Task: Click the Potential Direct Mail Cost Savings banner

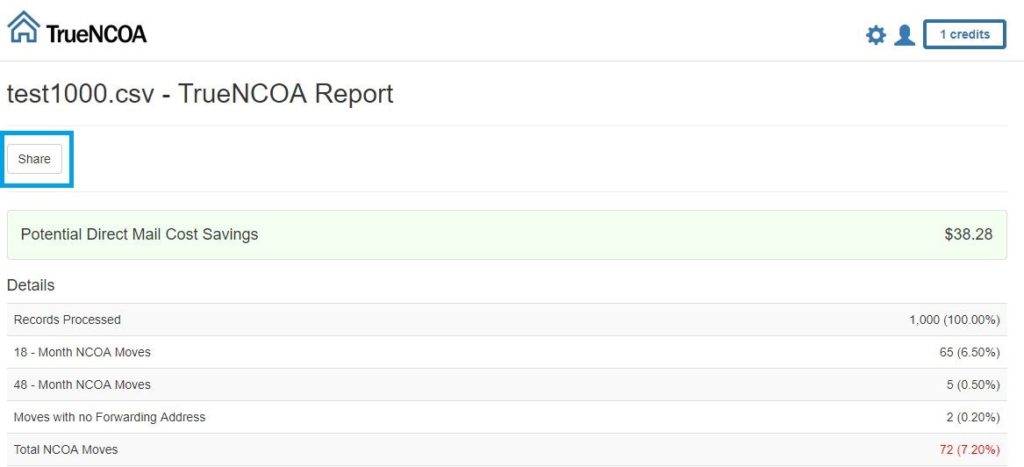Action: tap(507, 234)
